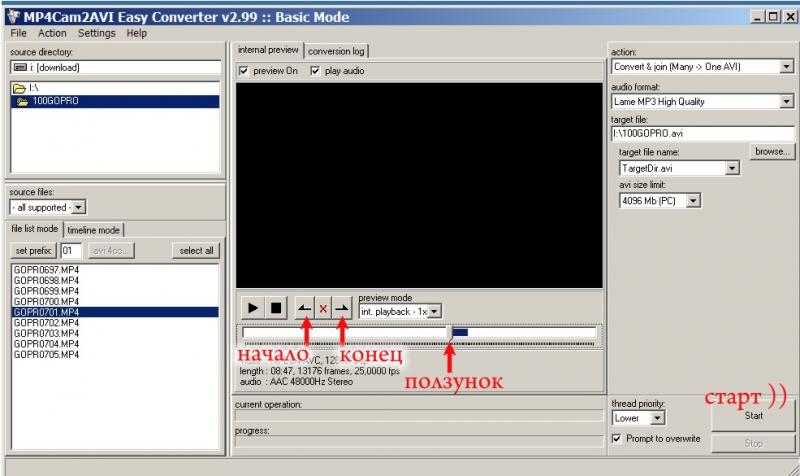
Task: Open the source directory drive dropdown
Action: tap(115, 67)
